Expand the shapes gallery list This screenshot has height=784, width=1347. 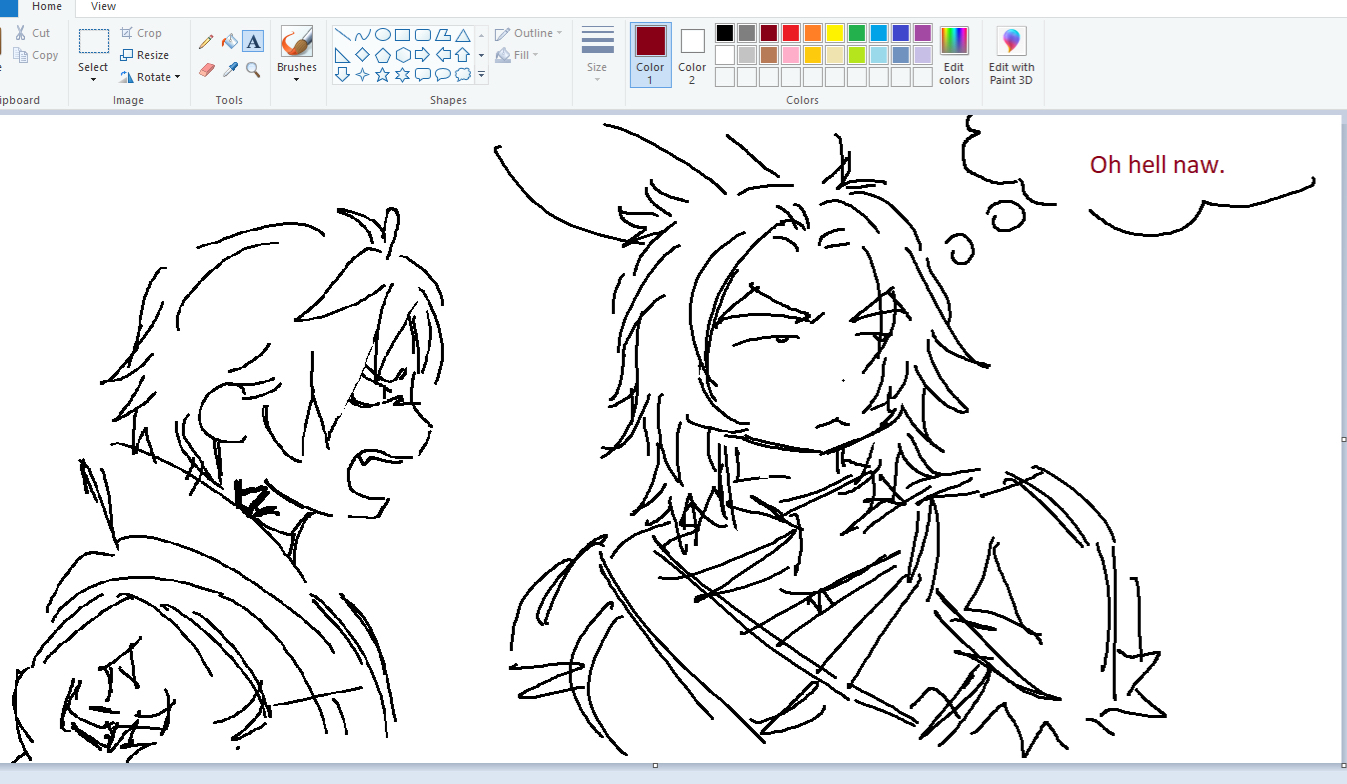(x=481, y=75)
